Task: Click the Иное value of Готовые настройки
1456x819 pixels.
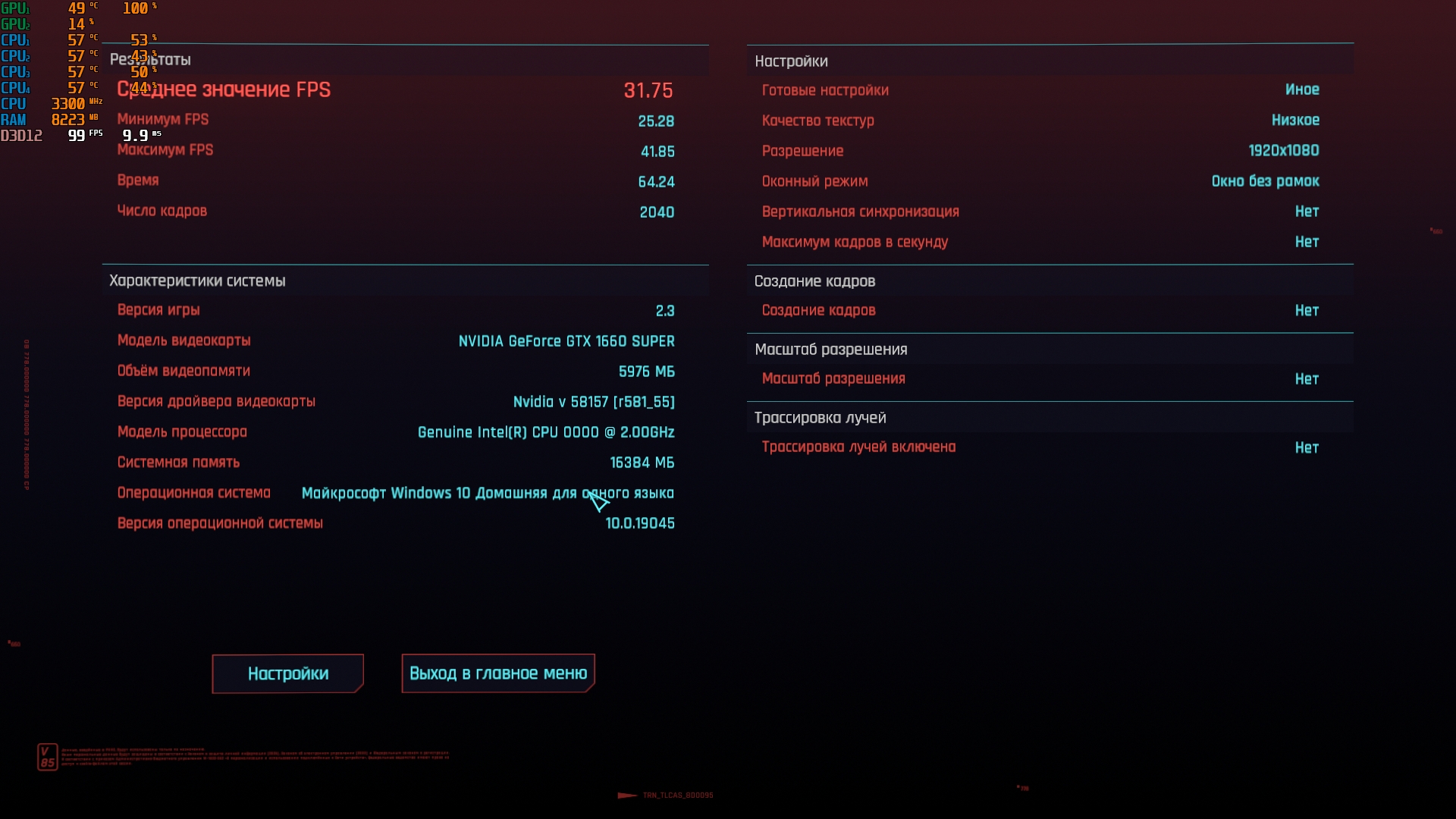Action: (x=1302, y=89)
